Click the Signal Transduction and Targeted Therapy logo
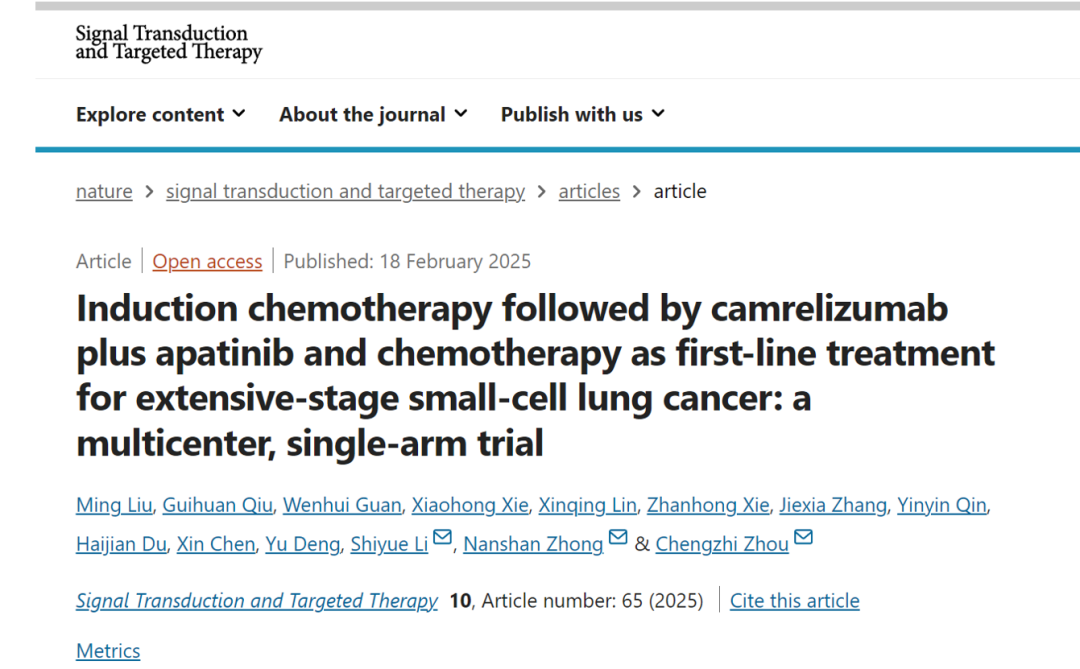The width and height of the screenshot is (1080, 669). 168,43
